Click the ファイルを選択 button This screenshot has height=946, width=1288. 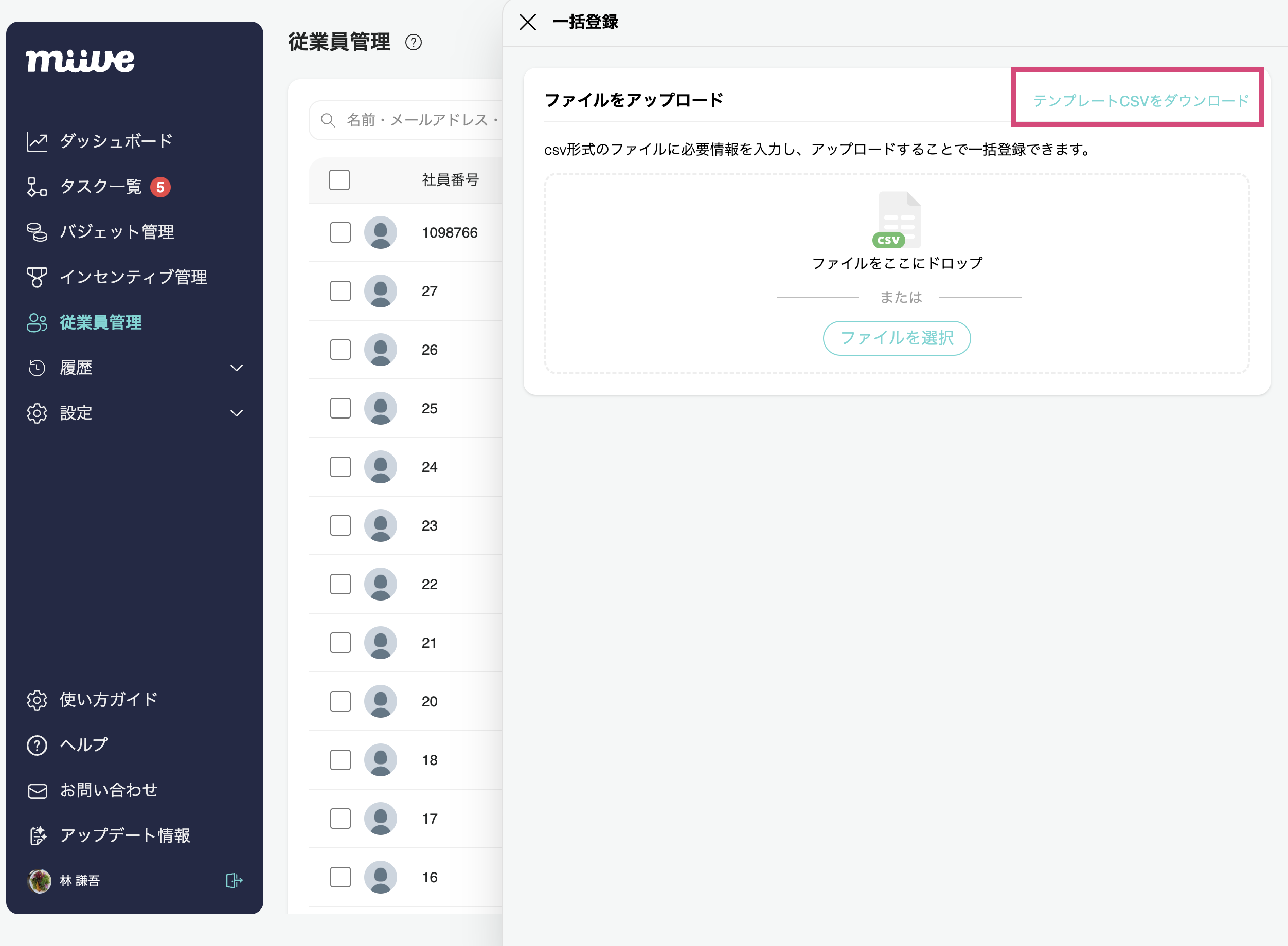pos(896,338)
